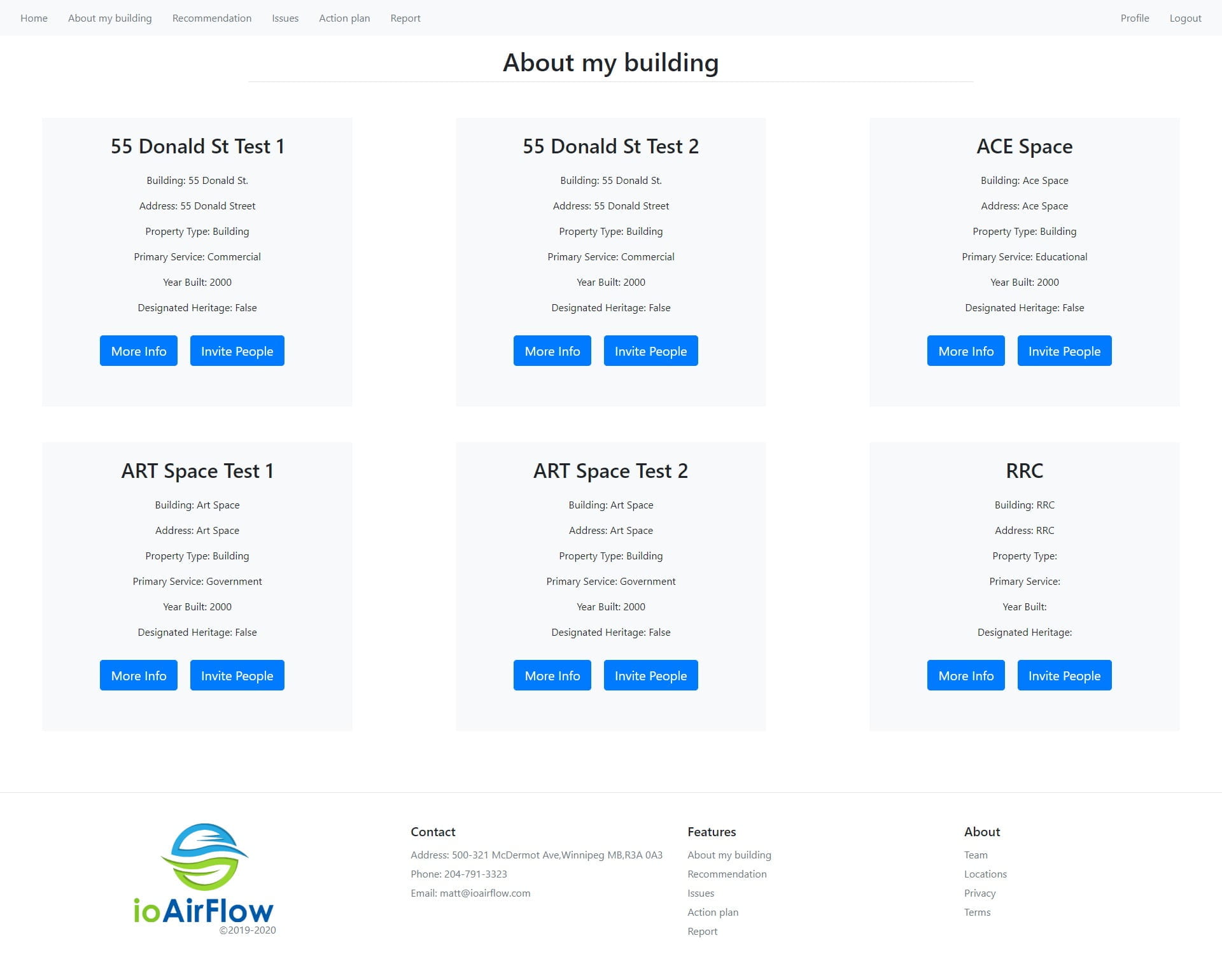Invite People to ACE Space building
1222x980 pixels.
coord(1064,351)
